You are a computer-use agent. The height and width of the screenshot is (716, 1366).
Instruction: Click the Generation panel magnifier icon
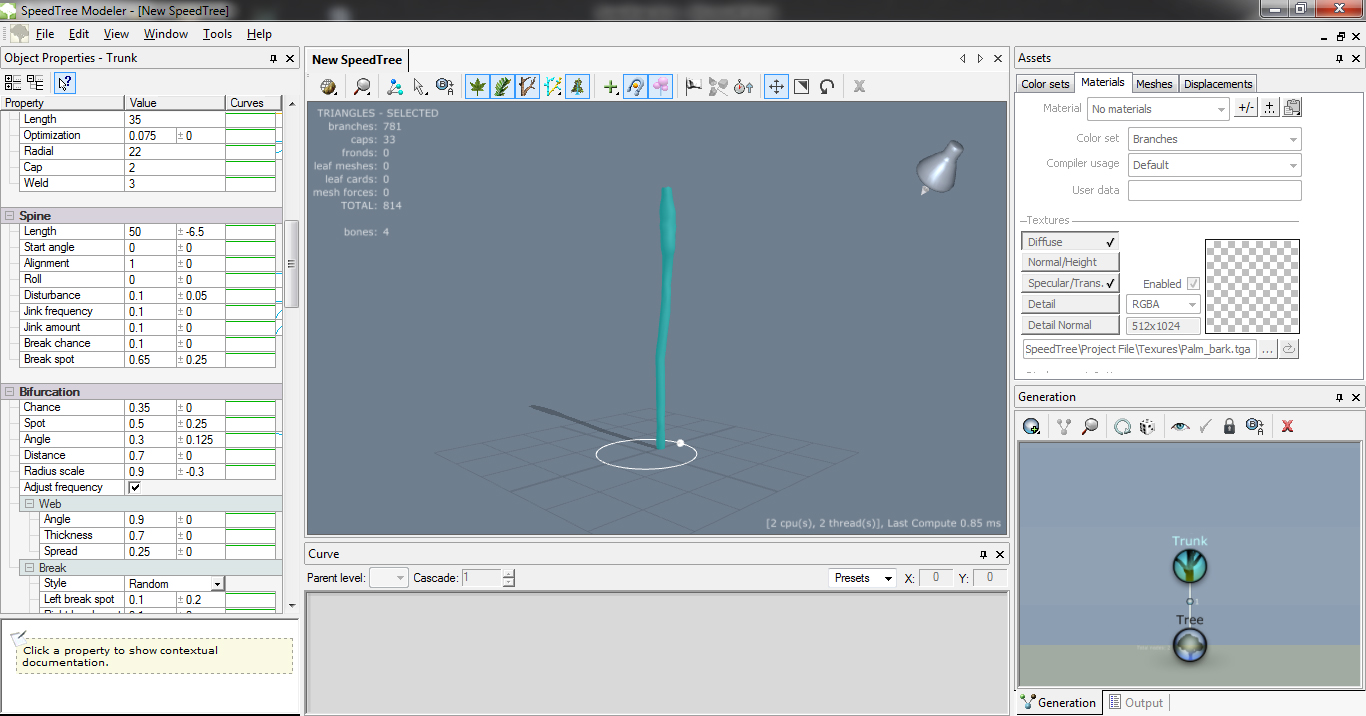[1090, 426]
